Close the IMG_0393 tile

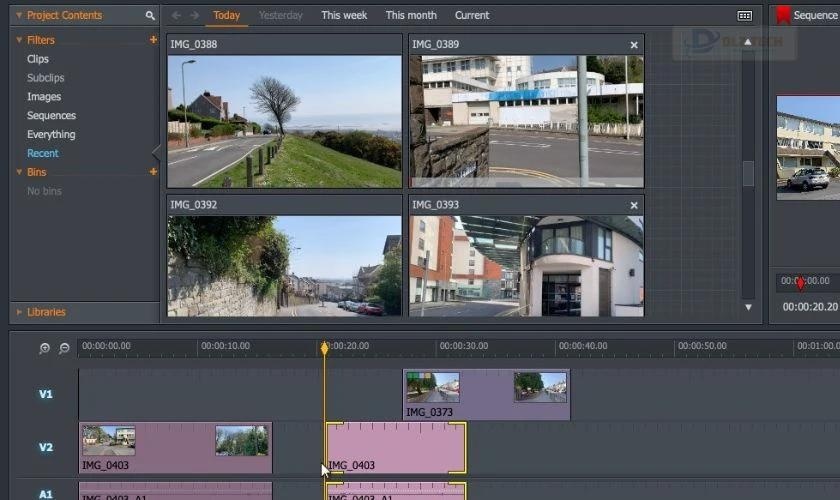point(634,205)
